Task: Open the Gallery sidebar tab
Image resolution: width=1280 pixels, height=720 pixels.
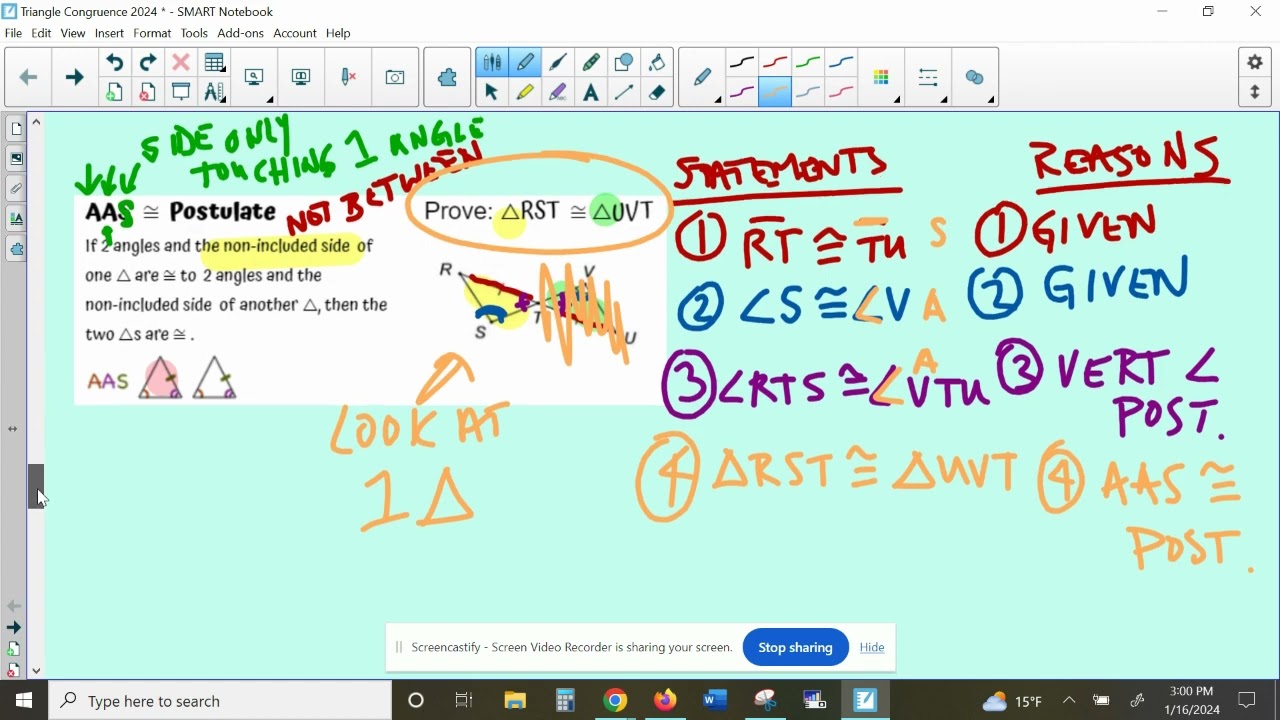Action: 16,159
